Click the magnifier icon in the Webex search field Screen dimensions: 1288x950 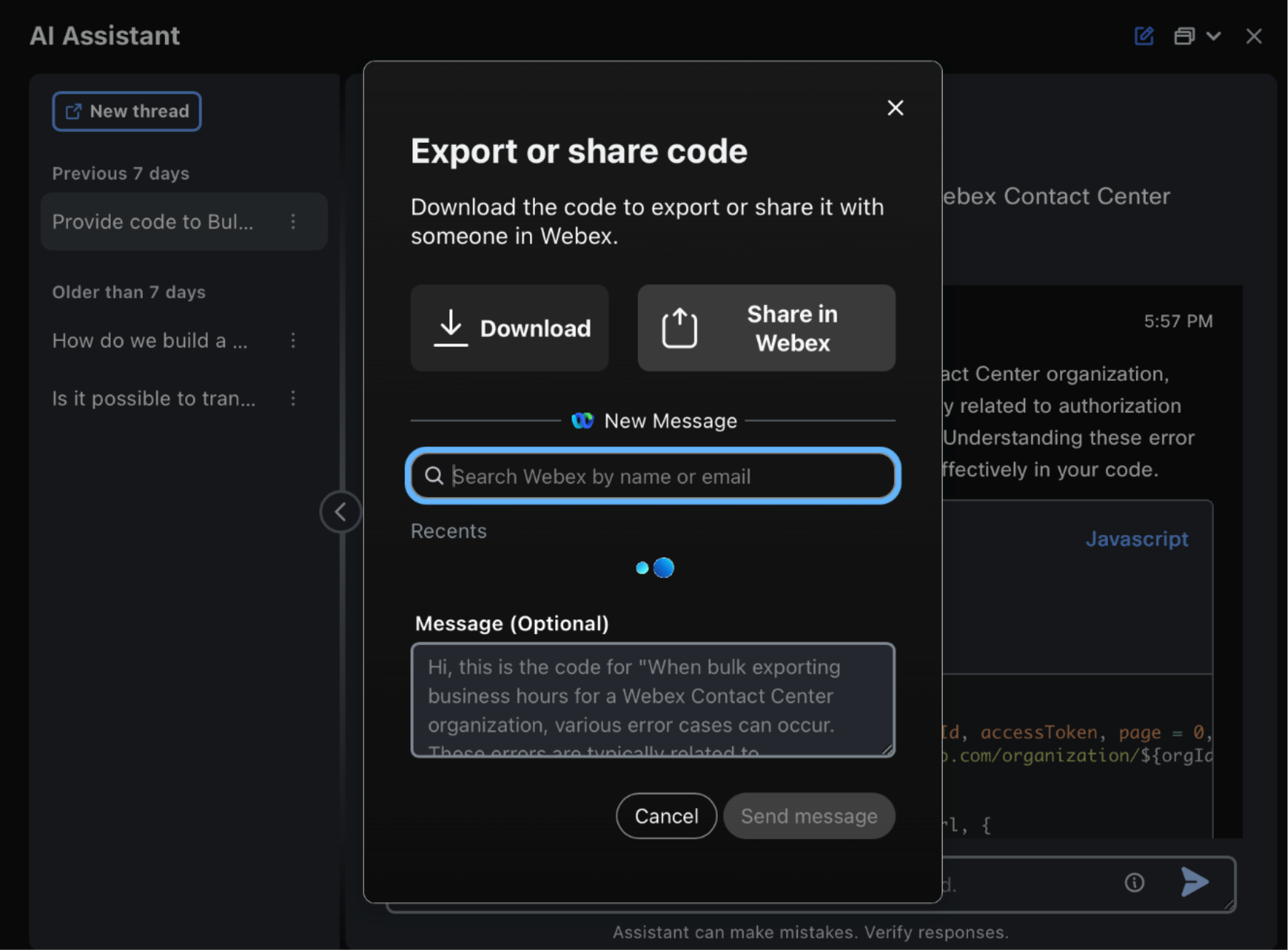(434, 476)
